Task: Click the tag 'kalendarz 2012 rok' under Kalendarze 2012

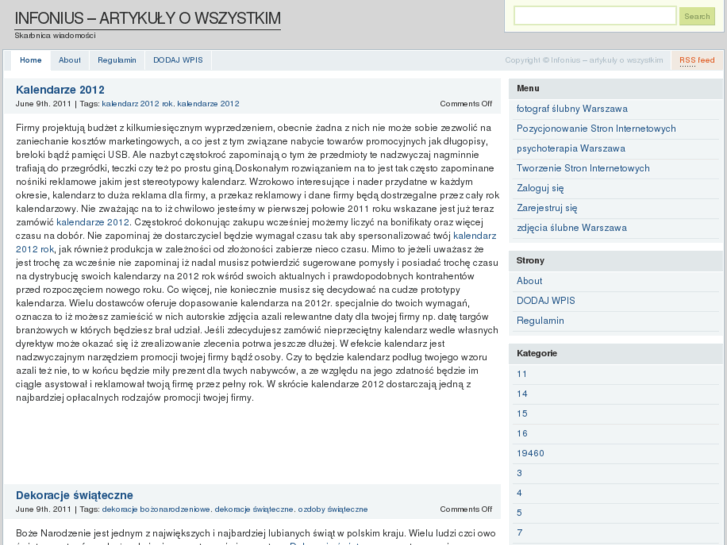Action: pyautogui.click(x=137, y=104)
